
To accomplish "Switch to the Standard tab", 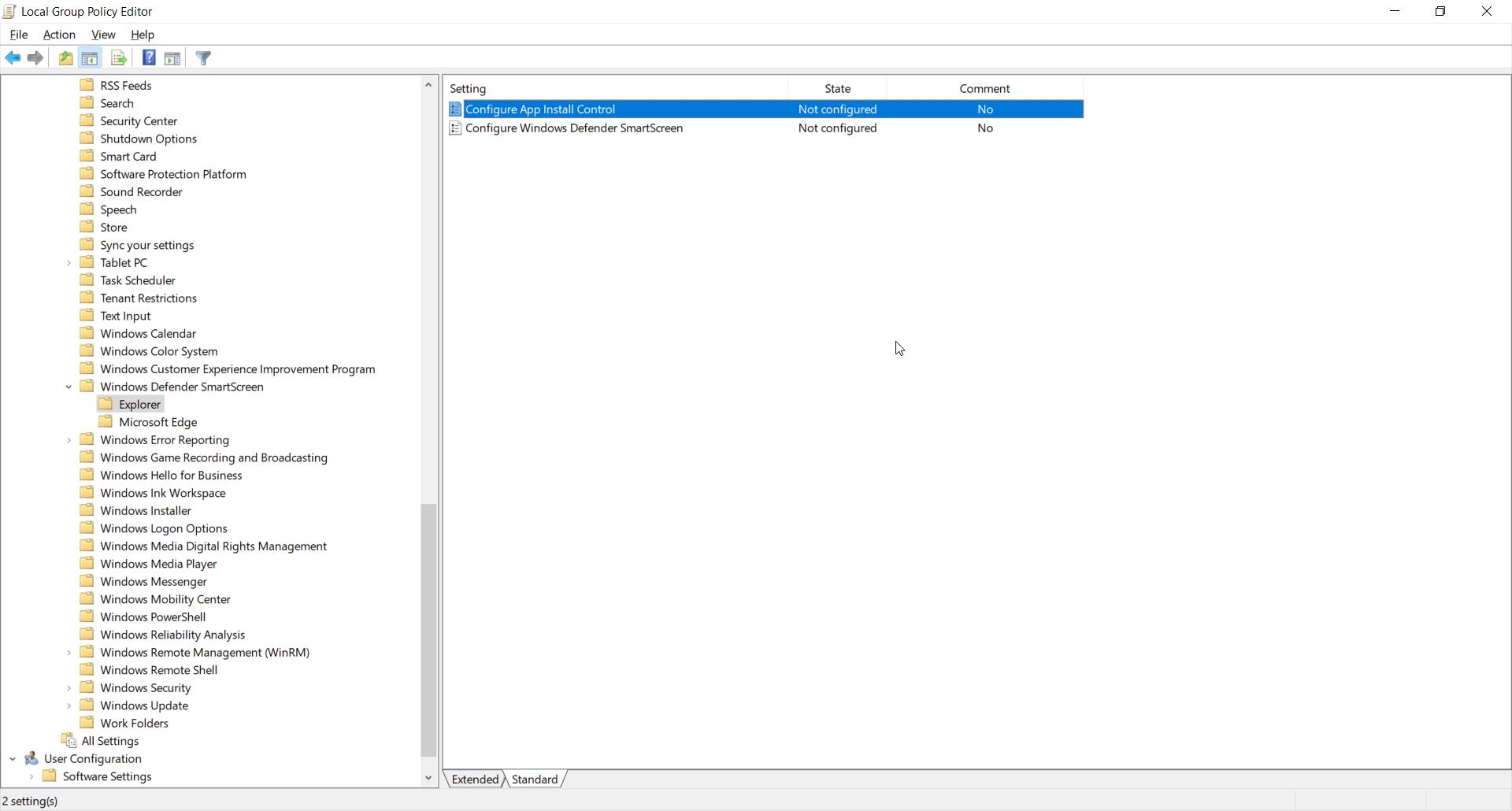I will click(x=535, y=779).
